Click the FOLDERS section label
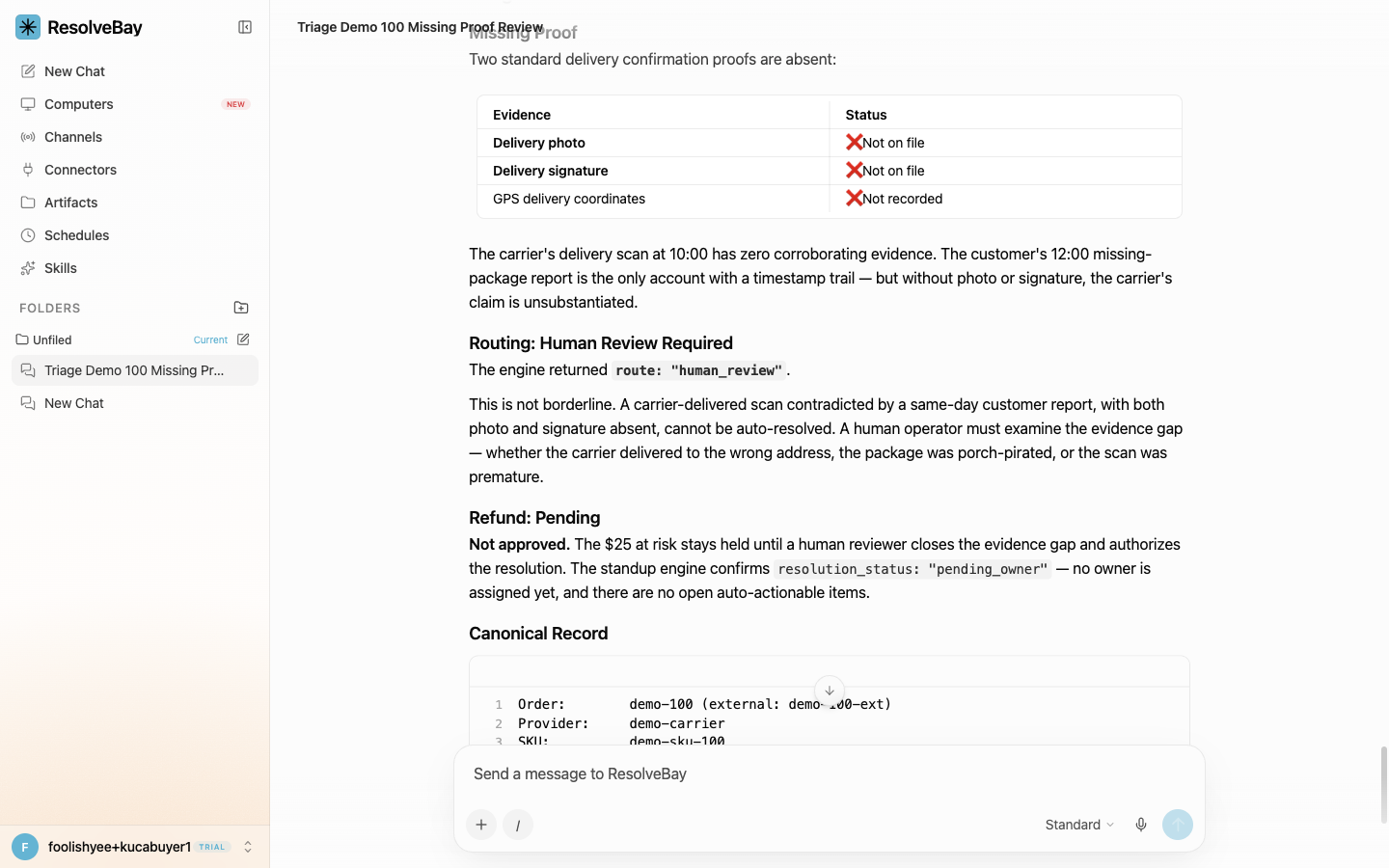1389x868 pixels. click(x=50, y=308)
